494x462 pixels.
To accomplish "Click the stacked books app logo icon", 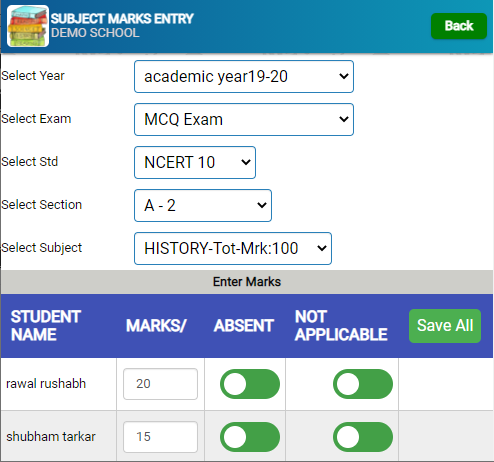I will tap(28, 26).
